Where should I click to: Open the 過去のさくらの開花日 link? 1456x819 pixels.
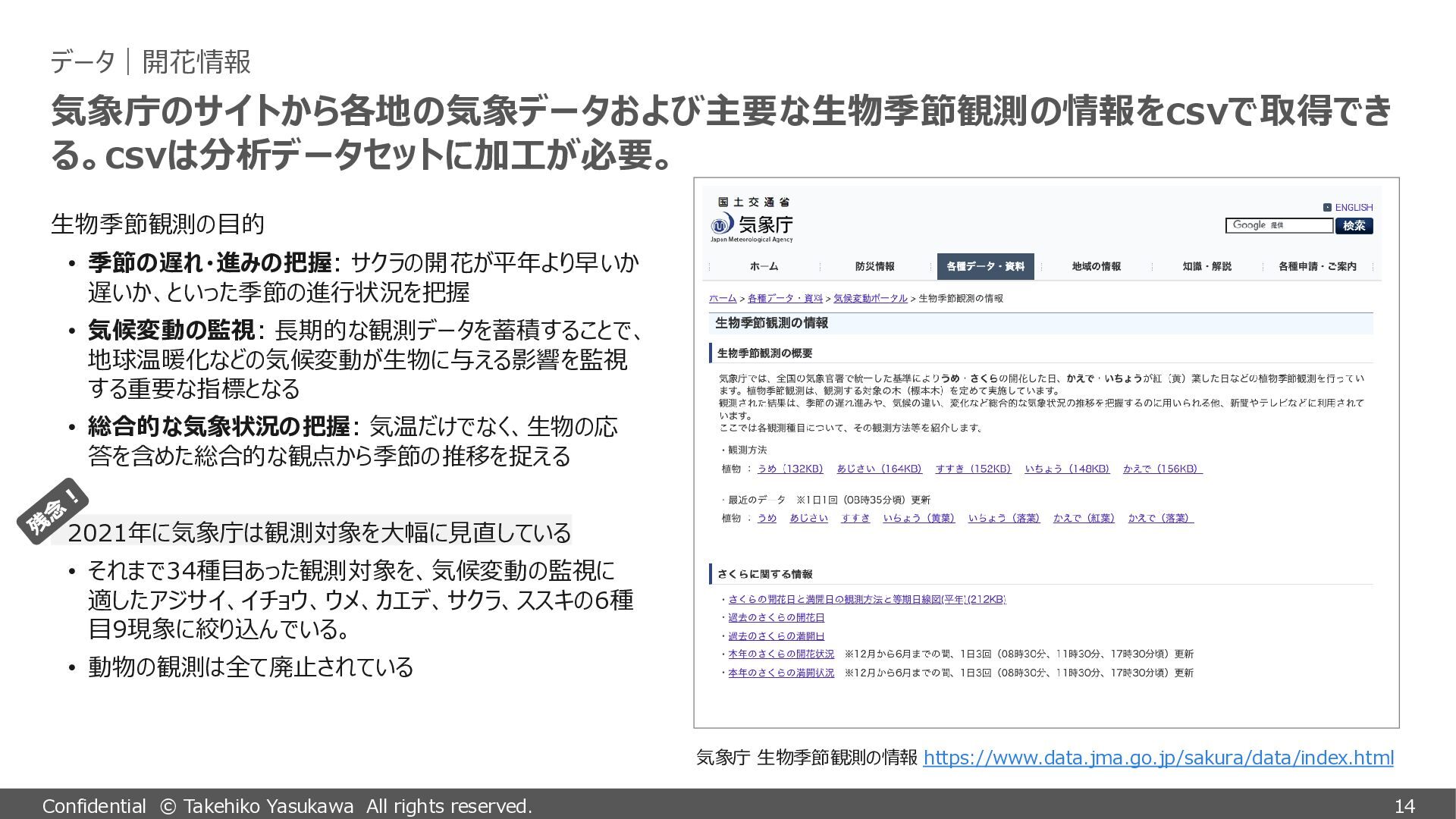(x=776, y=617)
